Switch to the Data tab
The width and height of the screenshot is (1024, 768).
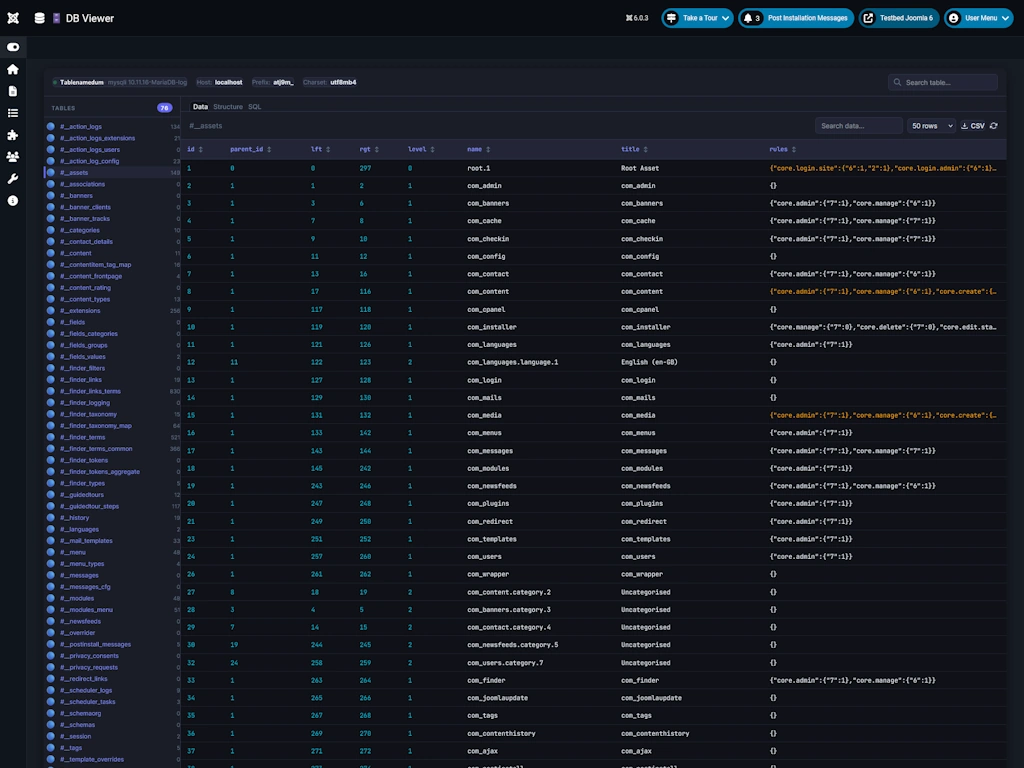pos(200,106)
